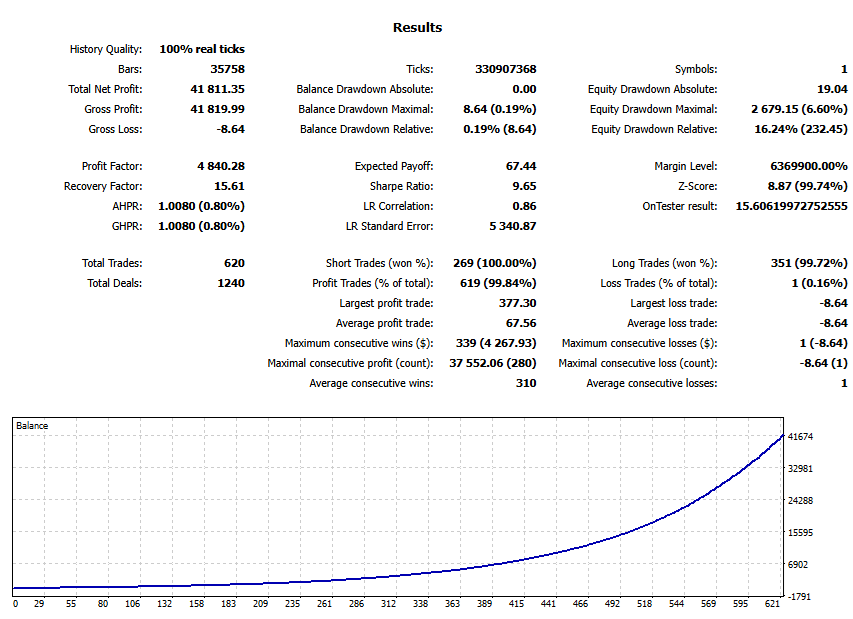Click LR Standard Error value 5 340.87
The image size is (853, 619).
[512, 226]
